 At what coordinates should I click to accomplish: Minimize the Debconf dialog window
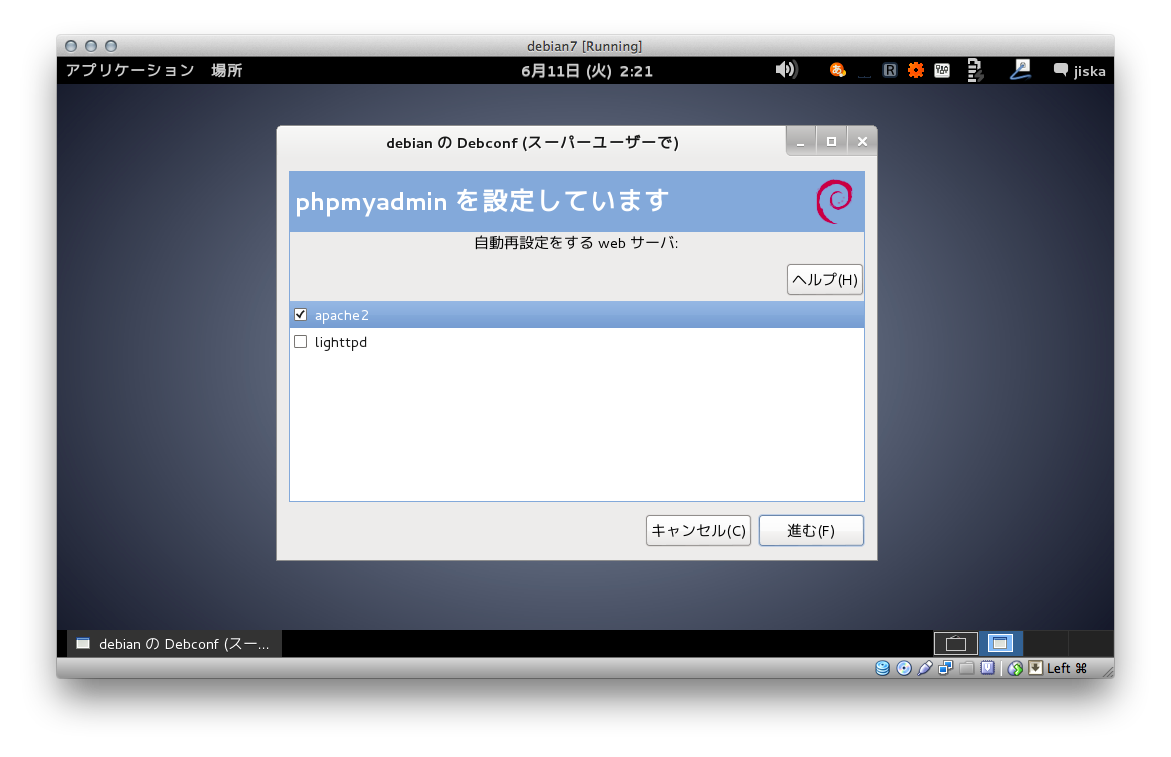point(801,141)
